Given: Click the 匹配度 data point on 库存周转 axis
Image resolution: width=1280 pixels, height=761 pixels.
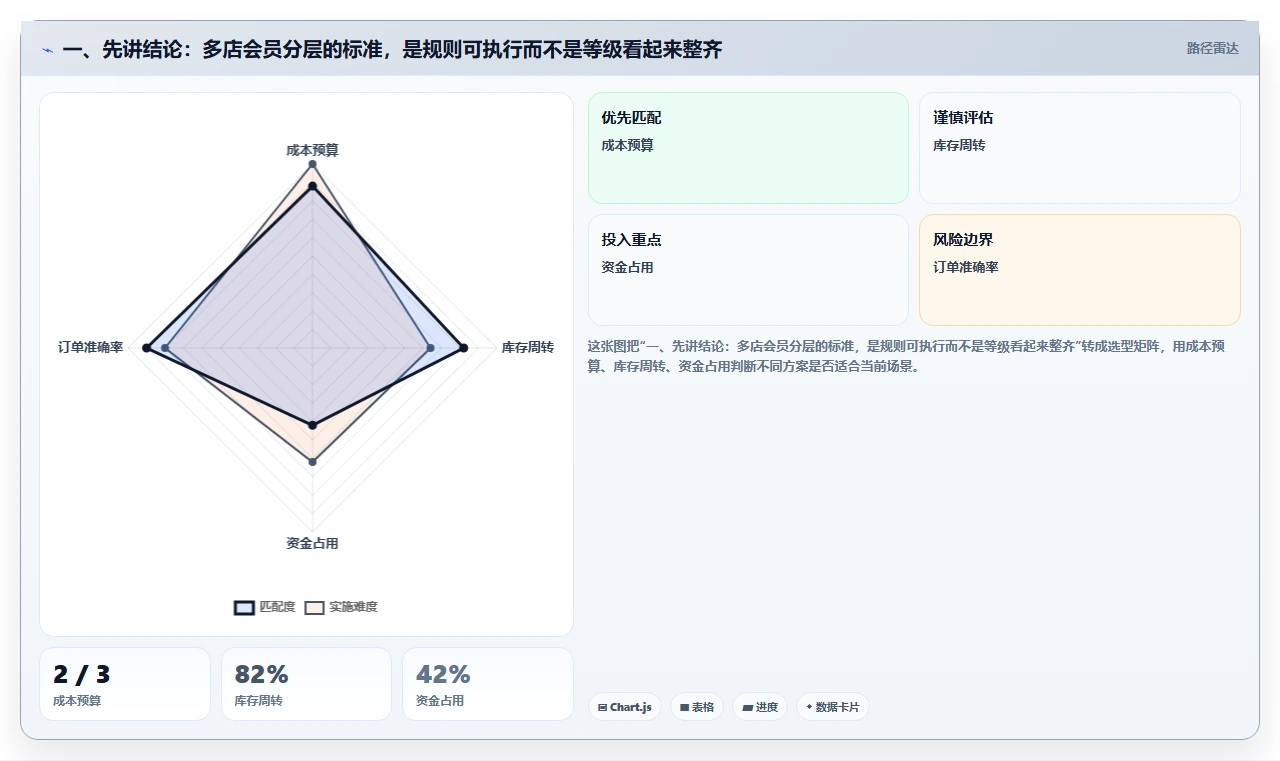Looking at the screenshot, I should (464, 348).
